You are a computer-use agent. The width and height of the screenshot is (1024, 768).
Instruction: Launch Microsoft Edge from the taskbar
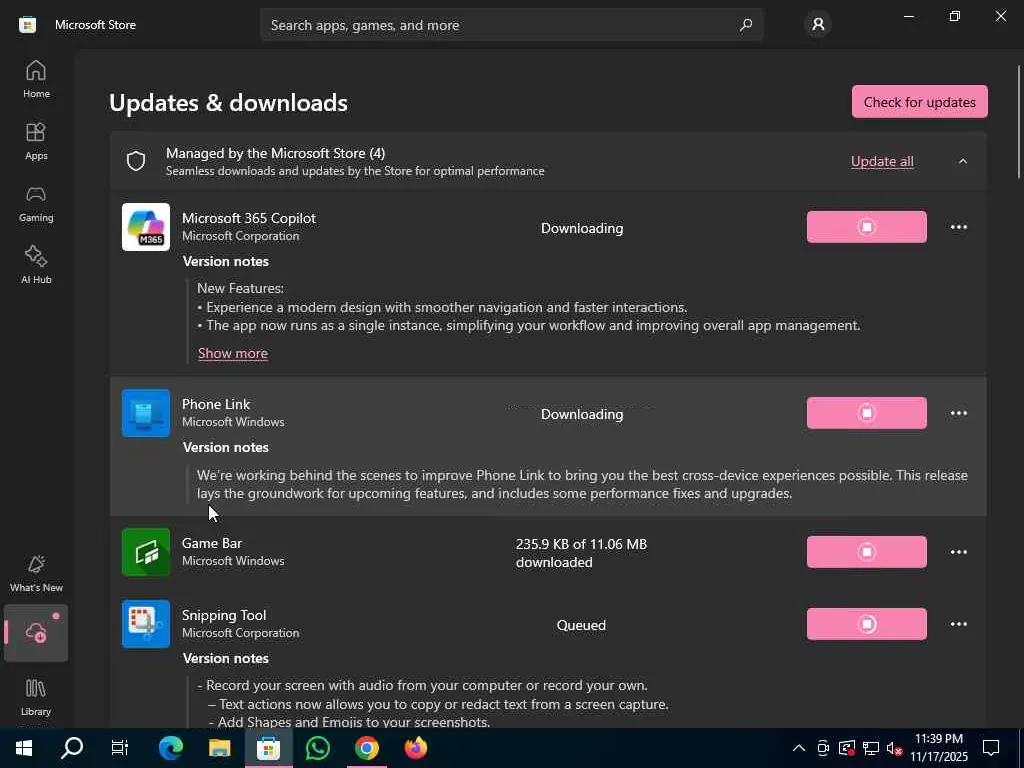point(170,748)
